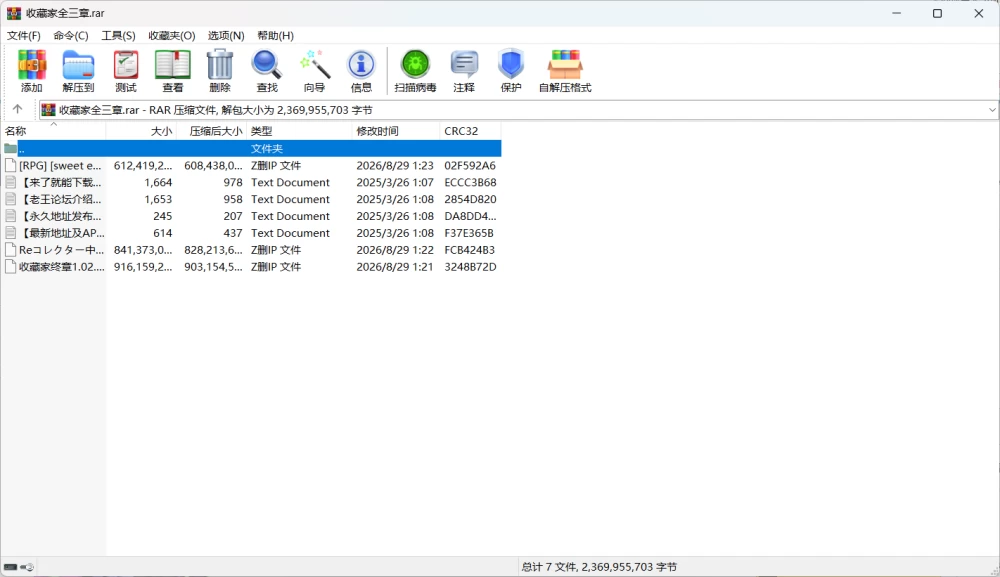Image resolution: width=1000 pixels, height=577 pixels.
Task: Open the 选项(N) menu
Action: coord(226,36)
